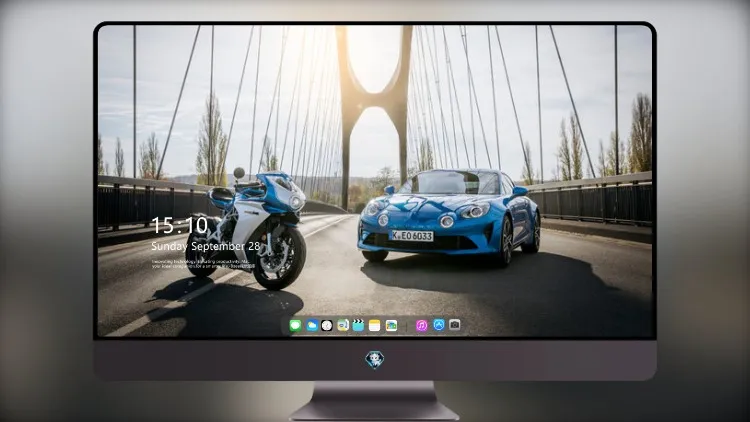Click the logo badge on monitor chin

(375, 360)
